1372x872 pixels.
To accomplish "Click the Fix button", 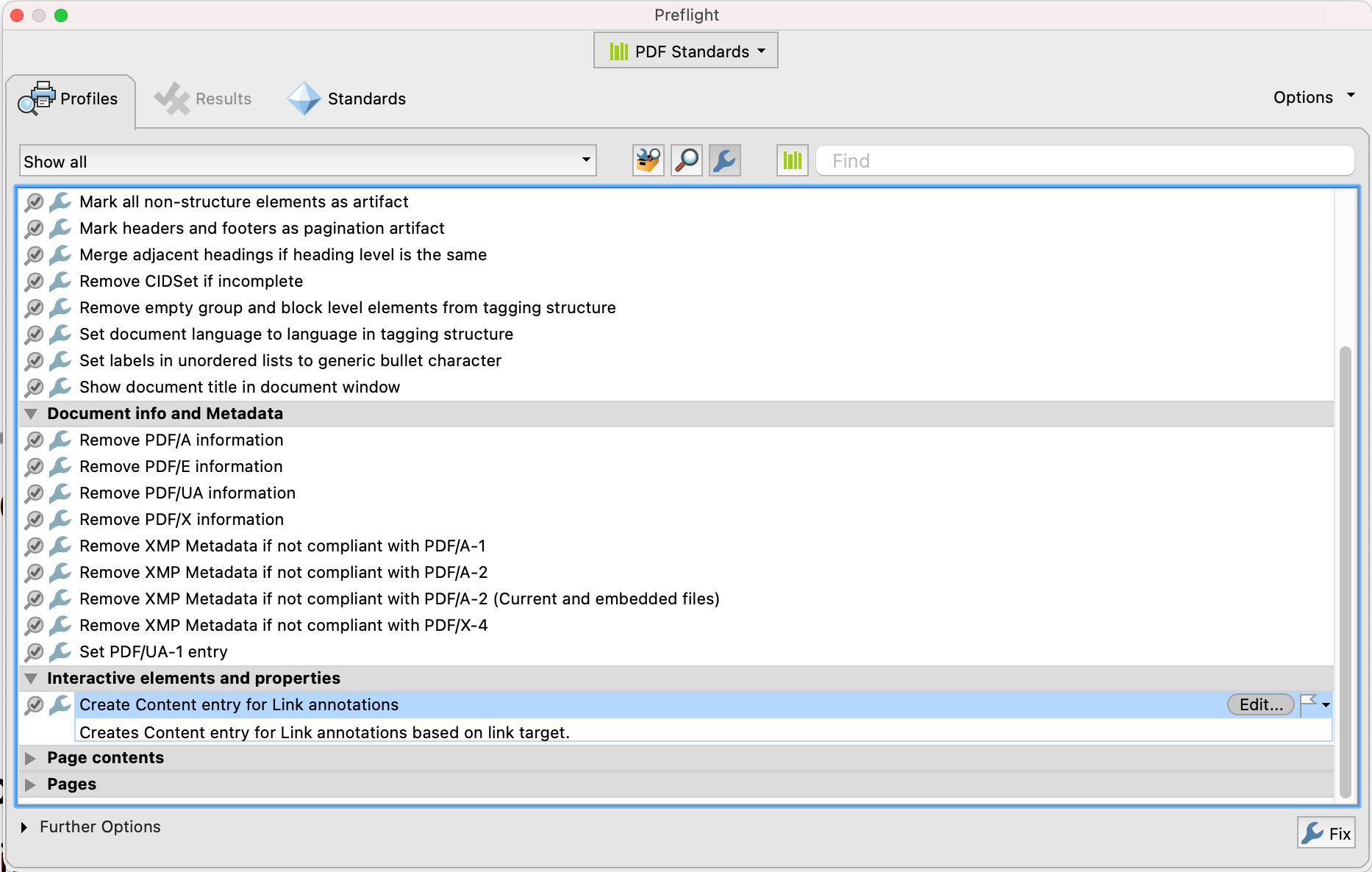I will [x=1326, y=833].
